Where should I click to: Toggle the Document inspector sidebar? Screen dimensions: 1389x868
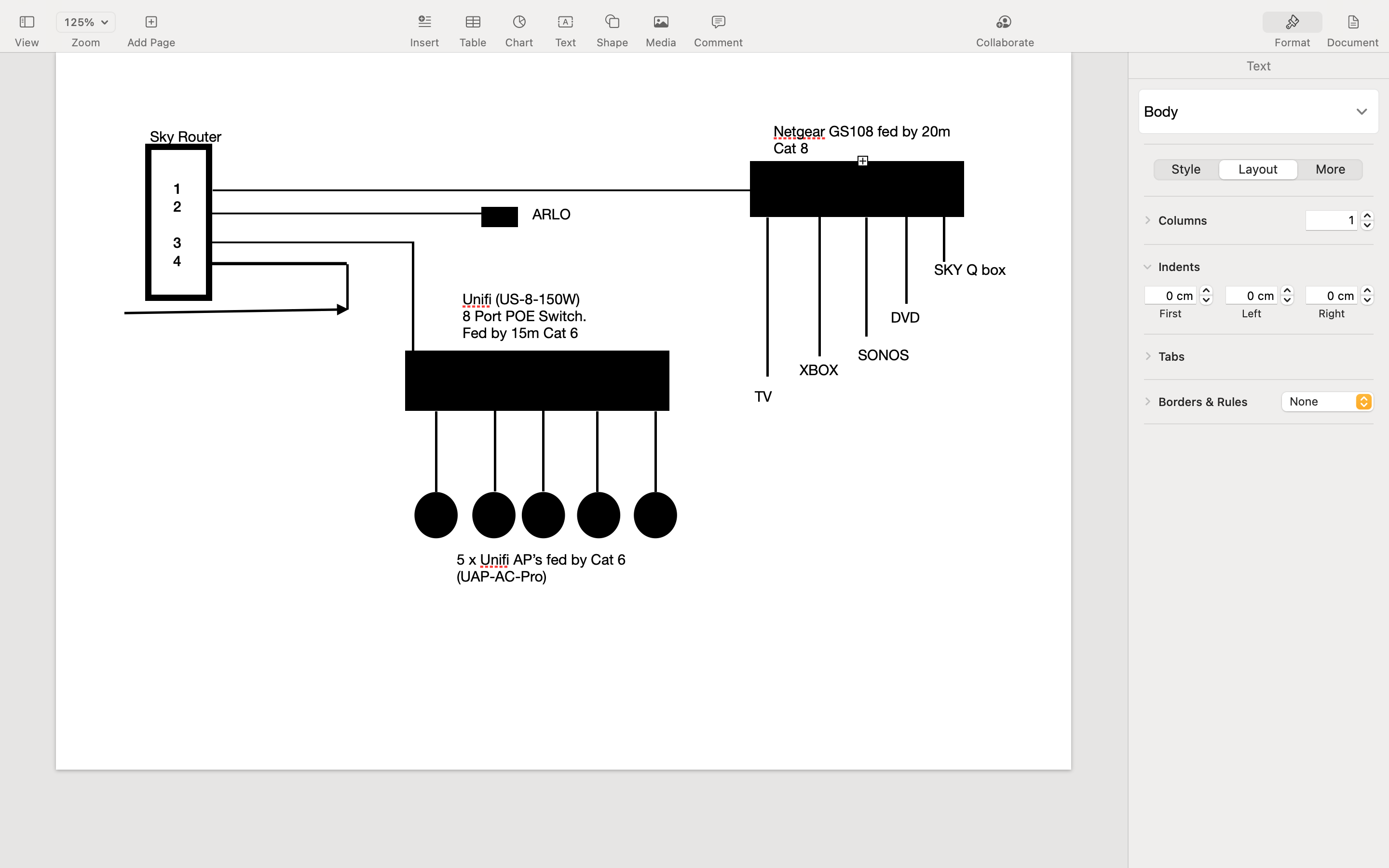point(1352,22)
